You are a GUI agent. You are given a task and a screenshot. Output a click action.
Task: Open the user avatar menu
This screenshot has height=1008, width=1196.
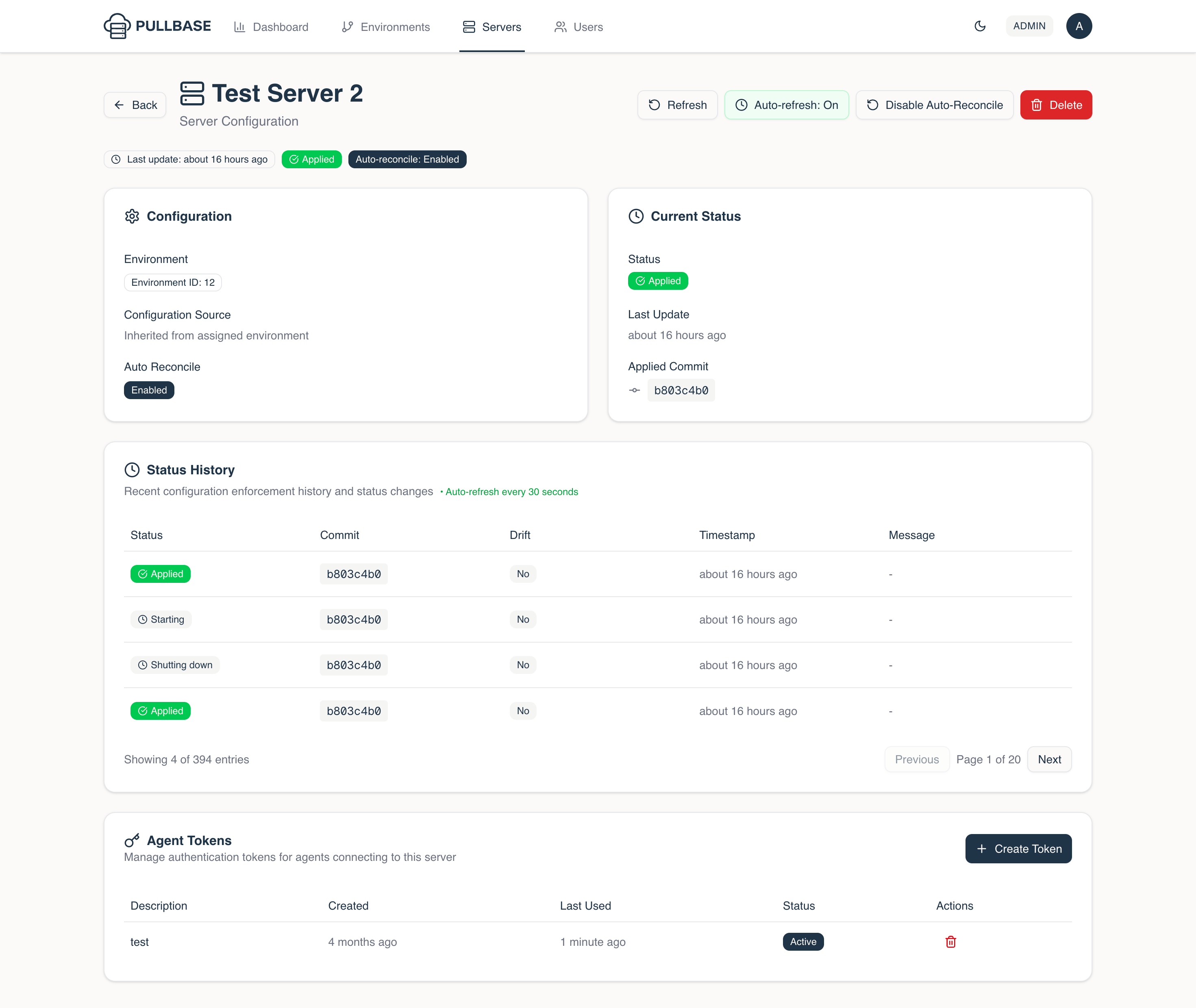click(x=1079, y=26)
